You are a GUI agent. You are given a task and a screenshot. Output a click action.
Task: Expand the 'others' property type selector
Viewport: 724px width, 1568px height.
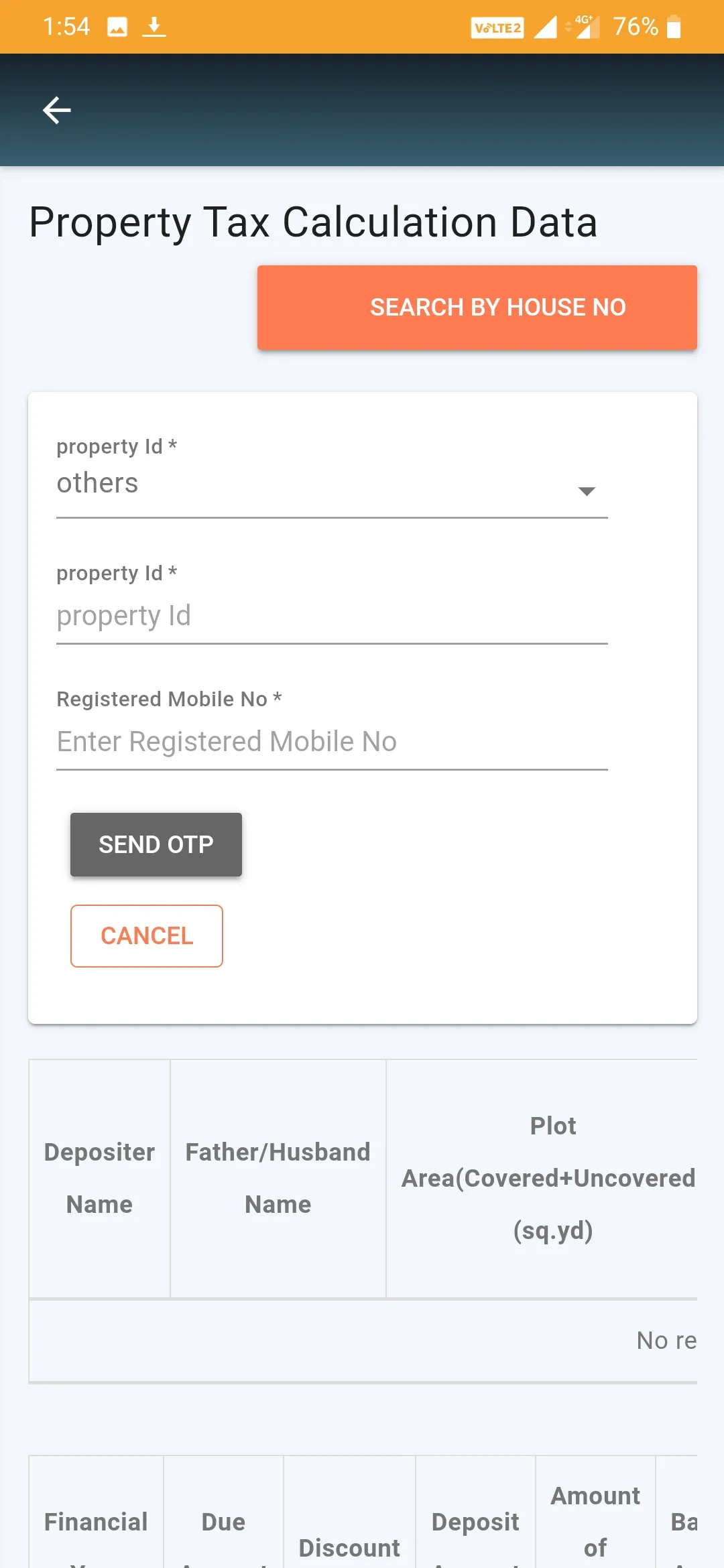332,484
